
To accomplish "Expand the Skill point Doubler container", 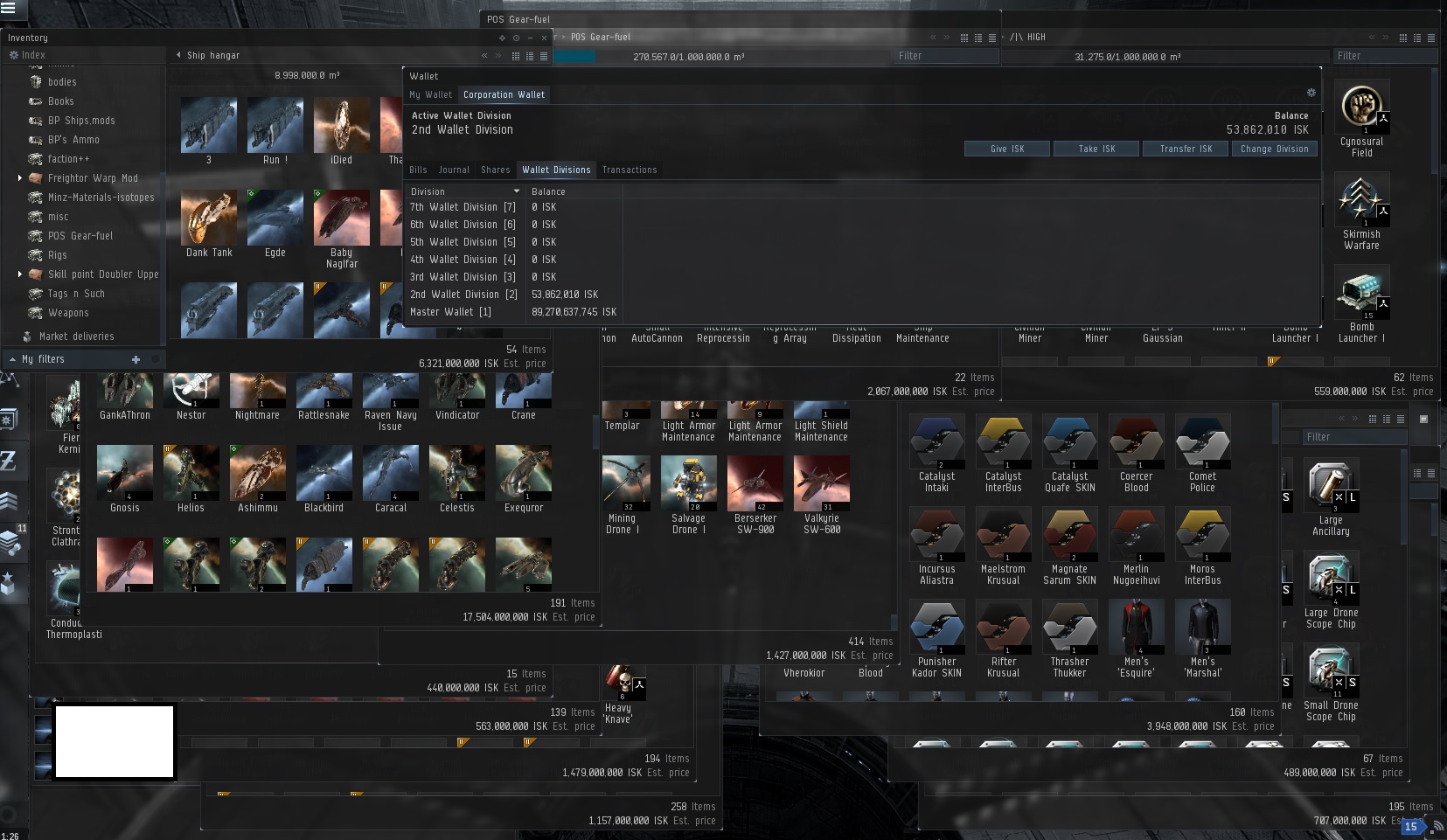I will tap(20, 274).
